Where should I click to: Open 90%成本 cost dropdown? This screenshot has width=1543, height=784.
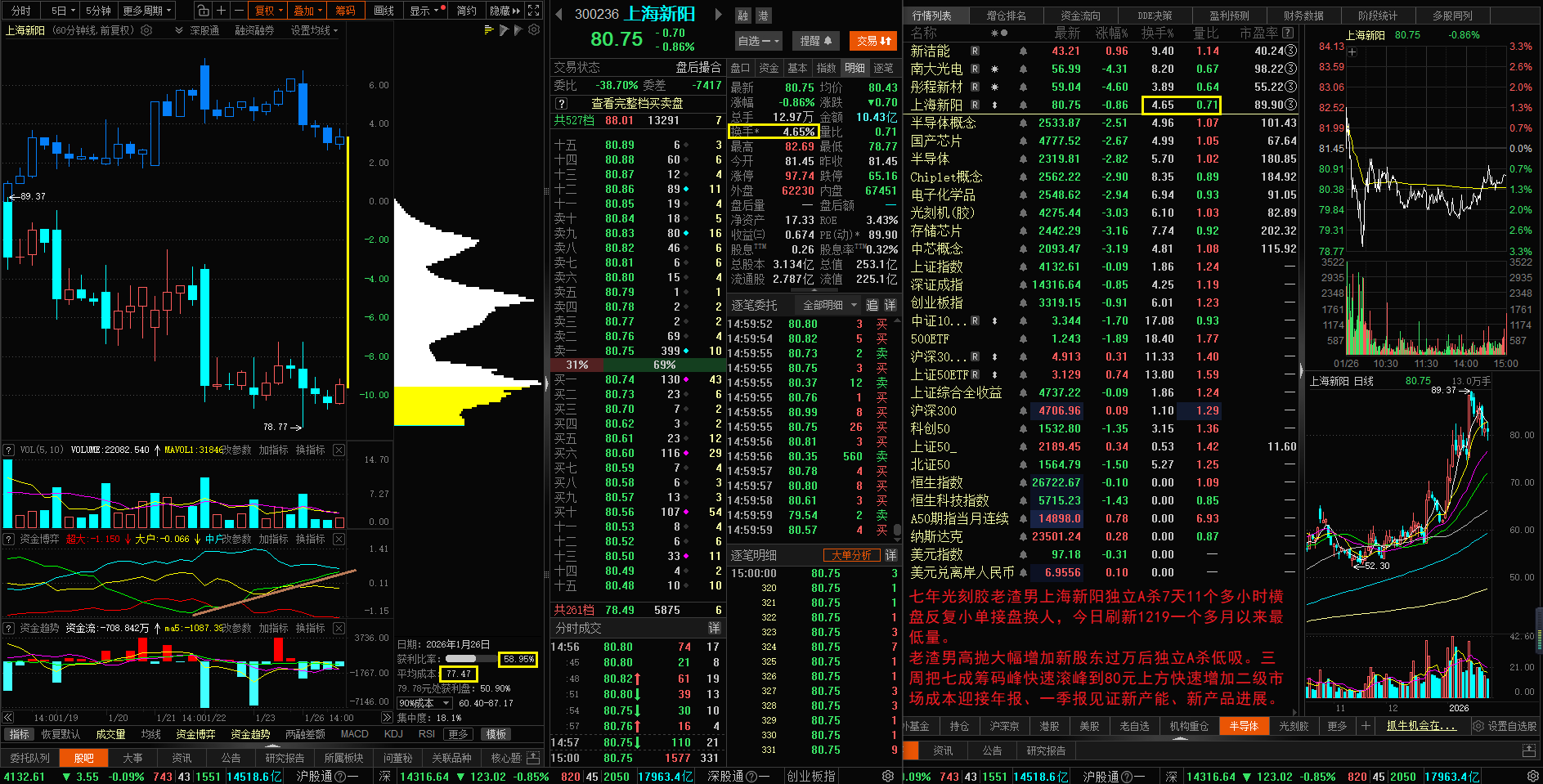(x=424, y=703)
